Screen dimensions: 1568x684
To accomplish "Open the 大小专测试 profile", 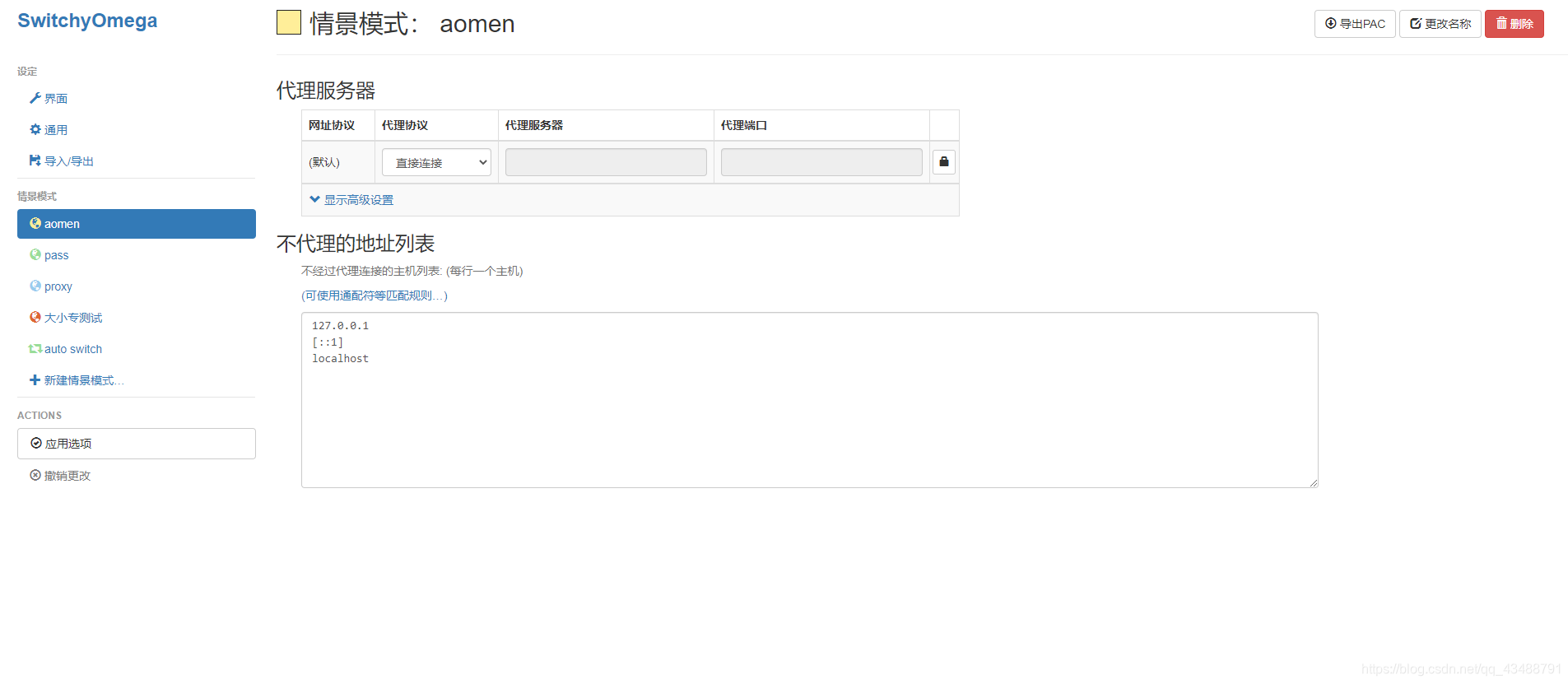I will (x=137, y=318).
